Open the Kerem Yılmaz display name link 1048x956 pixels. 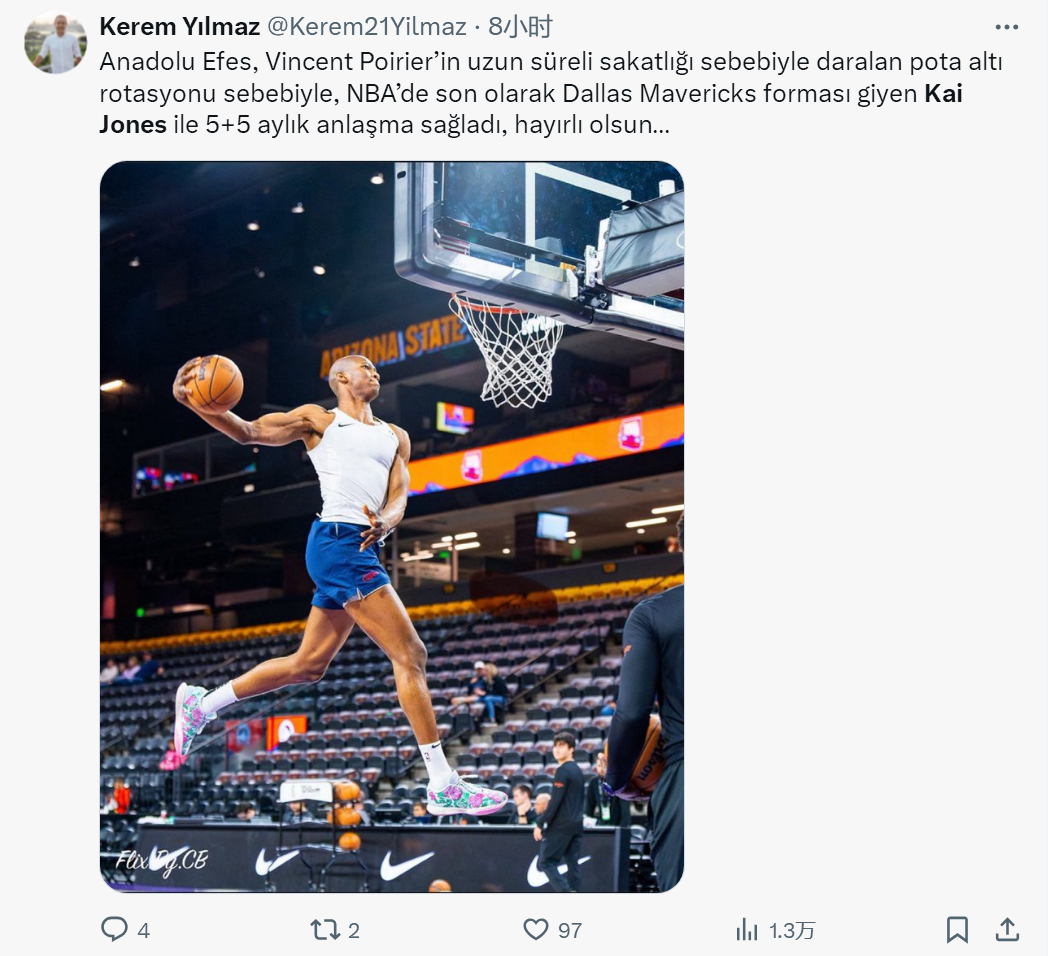[x=180, y=27]
